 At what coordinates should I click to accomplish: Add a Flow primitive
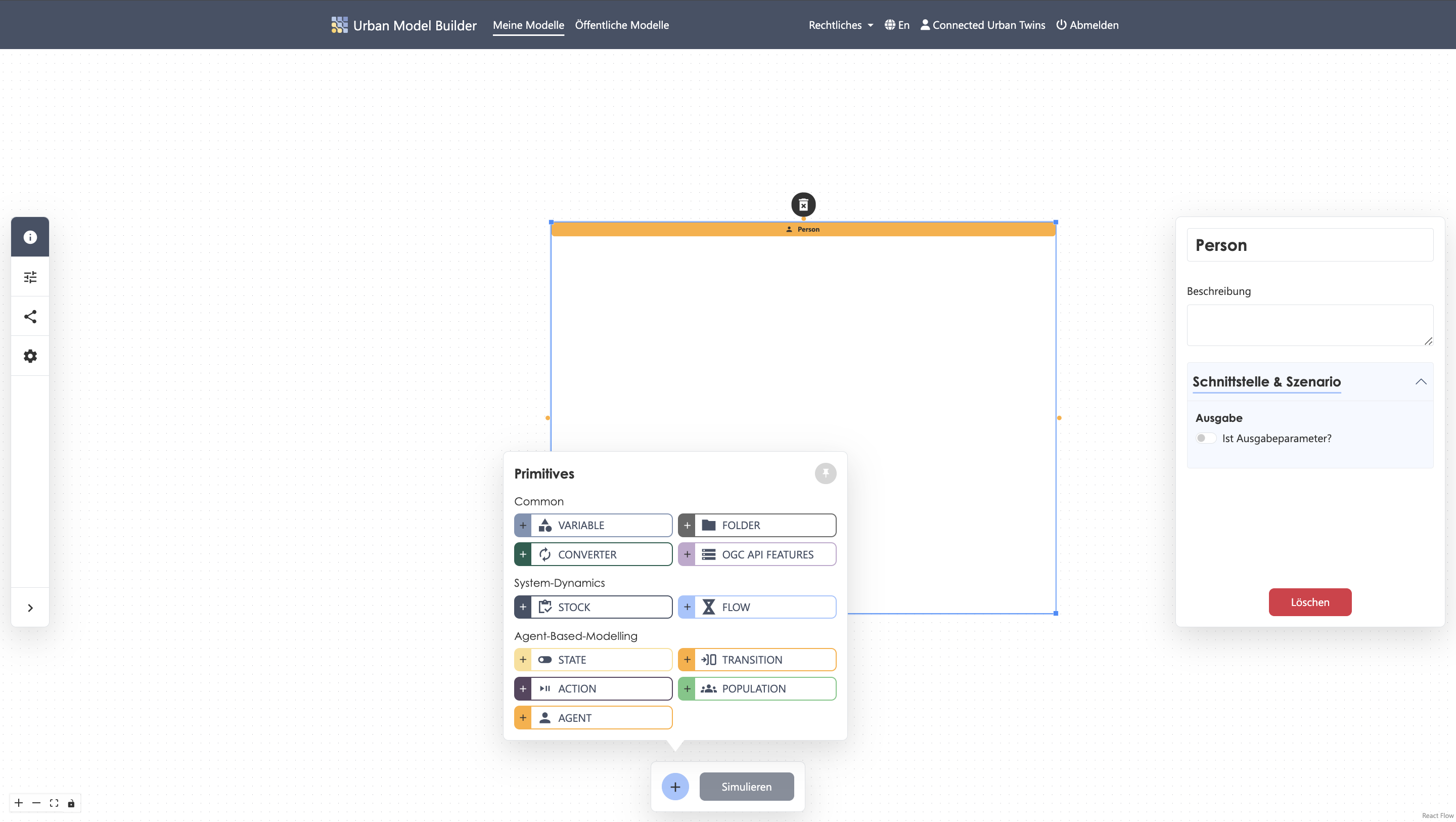757,607
